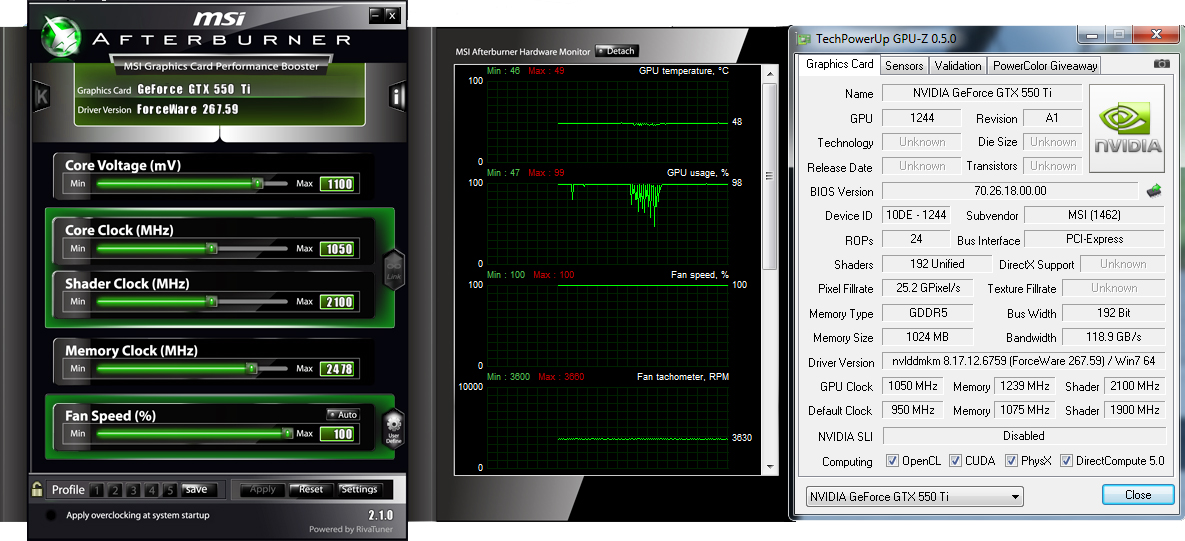Click the Fan Speed value field 100
Viewport: 1185px width, 541px height.
click(336, 434)
